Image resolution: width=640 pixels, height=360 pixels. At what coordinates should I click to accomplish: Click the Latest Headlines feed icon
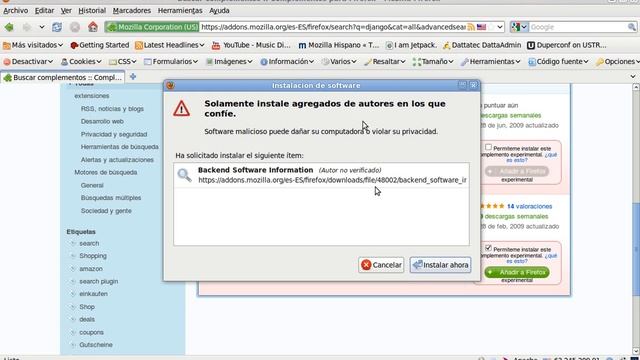tap(139, 45)
